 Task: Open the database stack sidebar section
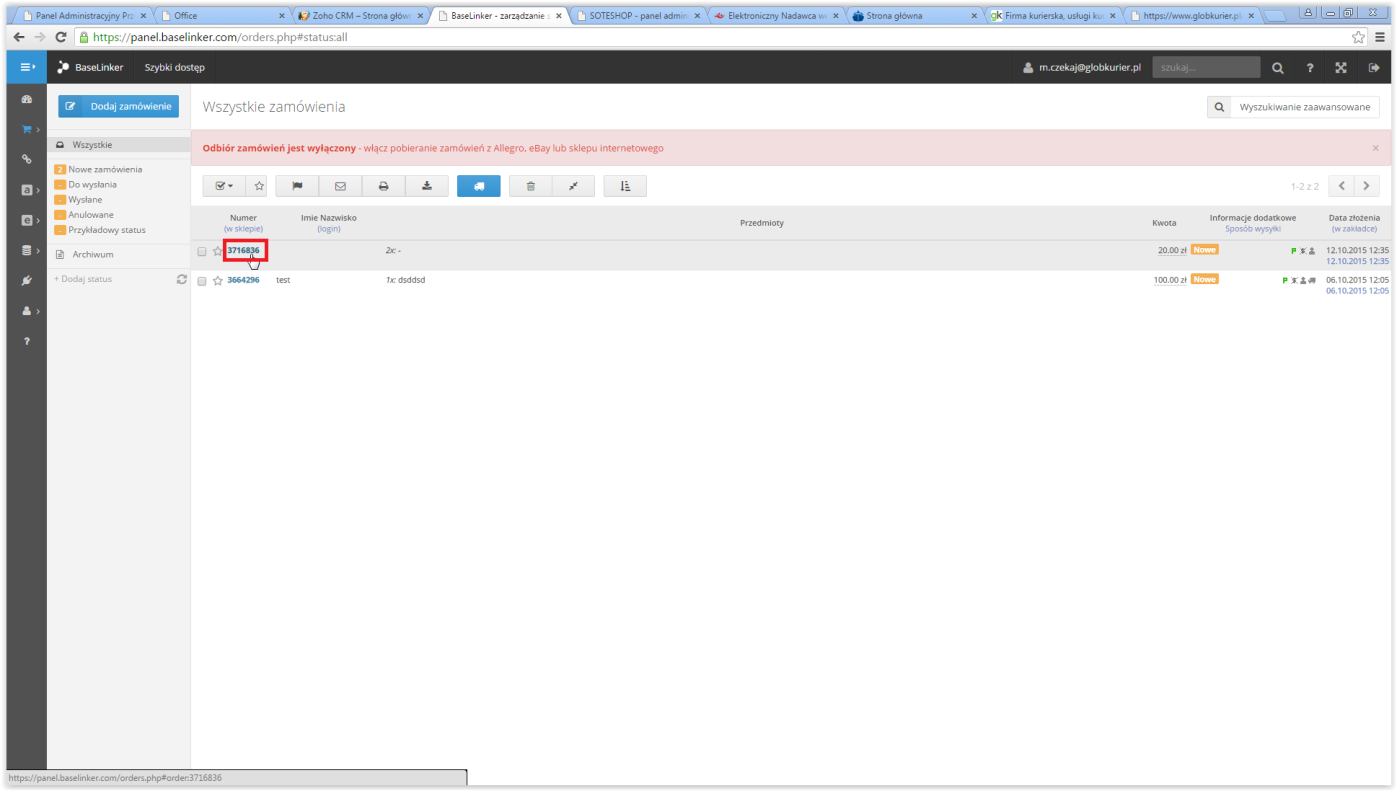27,251
